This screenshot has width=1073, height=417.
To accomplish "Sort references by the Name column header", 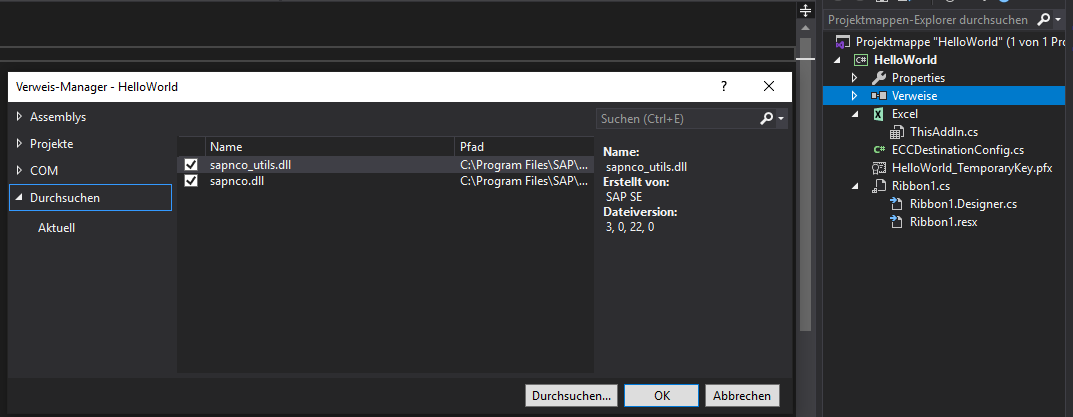I will coord(329,147).
